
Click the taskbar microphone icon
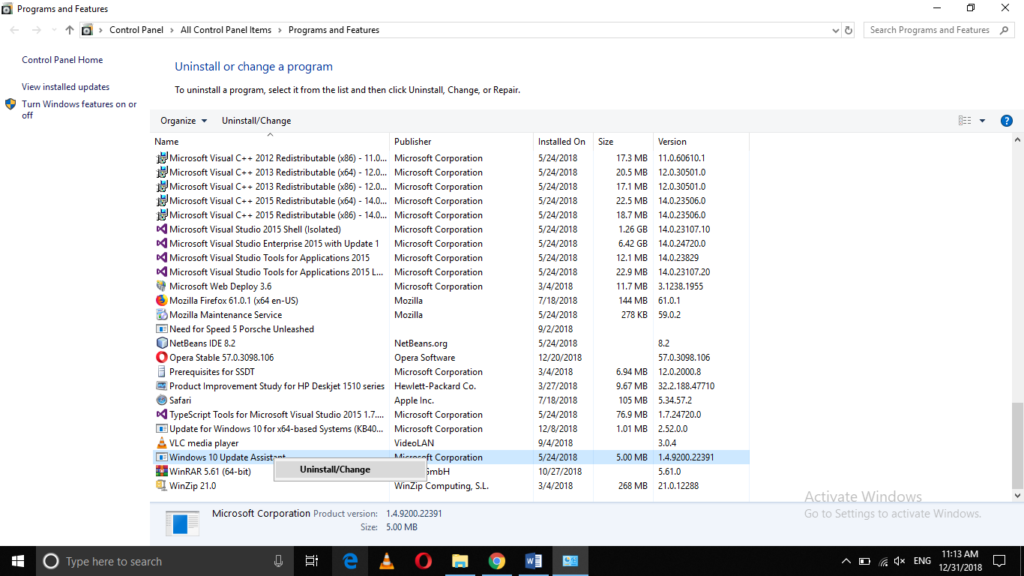[278, 561]
